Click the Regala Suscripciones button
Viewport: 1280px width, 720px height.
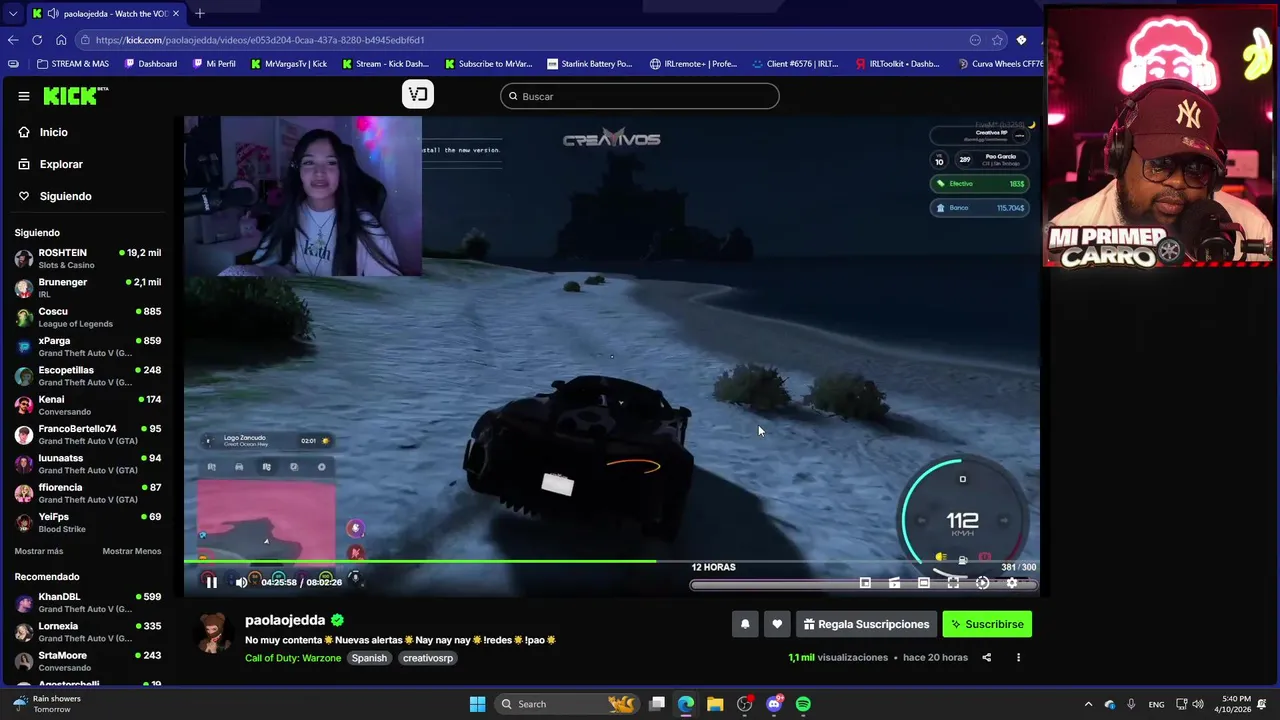tap(866, 624)
